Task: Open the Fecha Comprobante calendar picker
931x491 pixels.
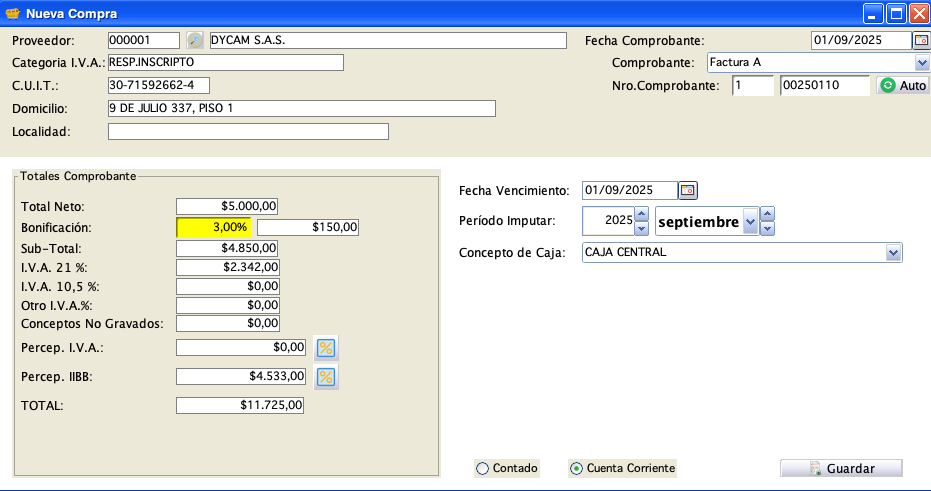Action: (x=920, y=41)
